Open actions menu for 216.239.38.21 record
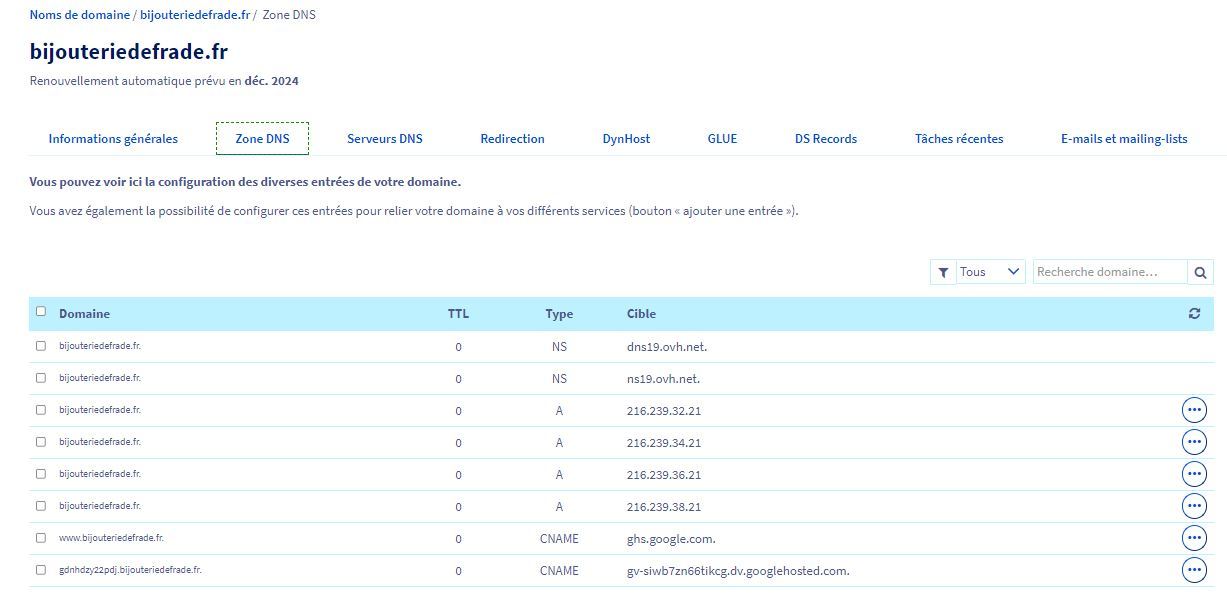This screenshot has height=611, width=1227. point(1194,506)
